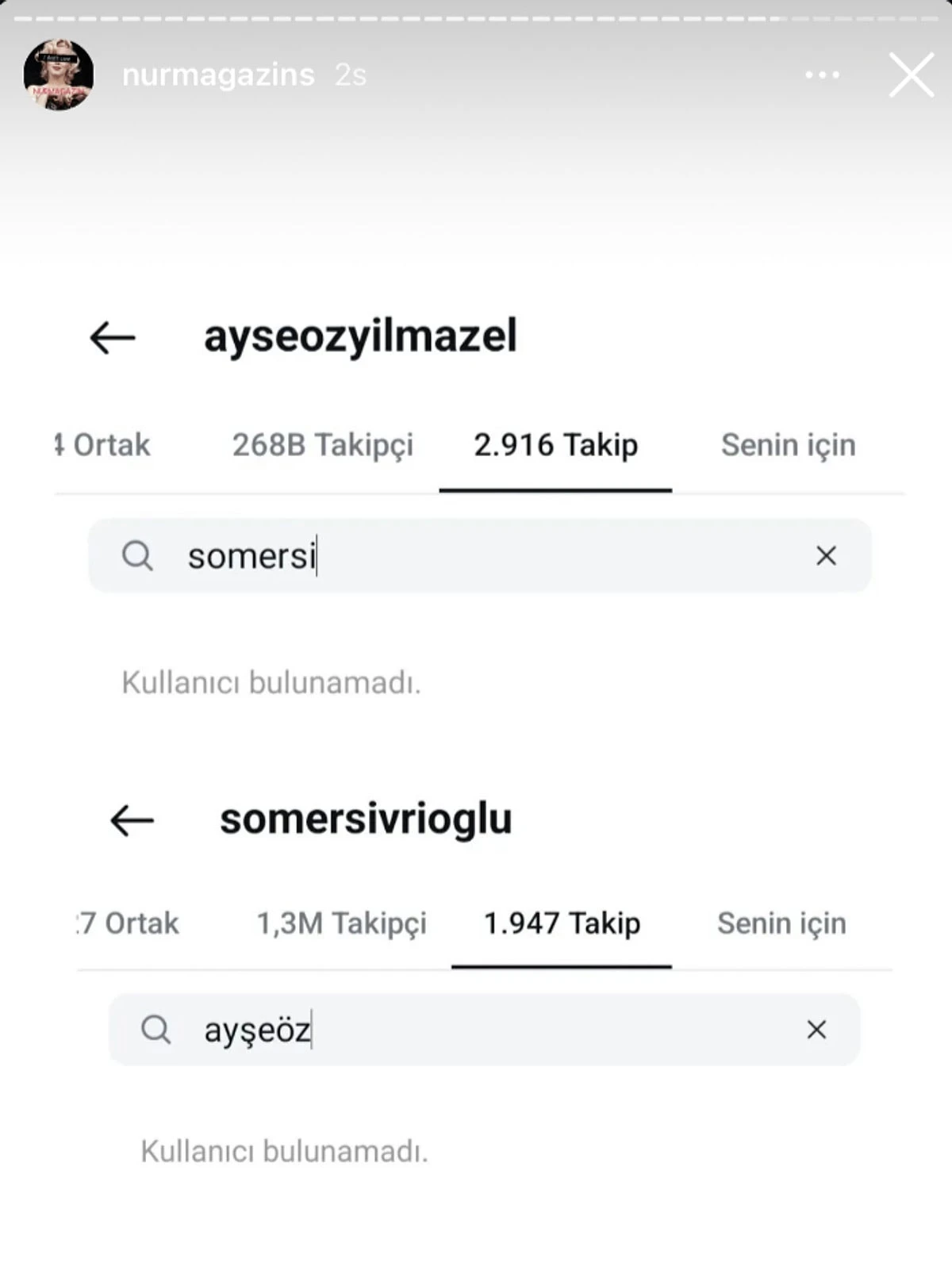Viewport: 952px width, 1270px height.
Task: Click search magnifier beside 'ayşeöz'
Action: coord(155,1030)
